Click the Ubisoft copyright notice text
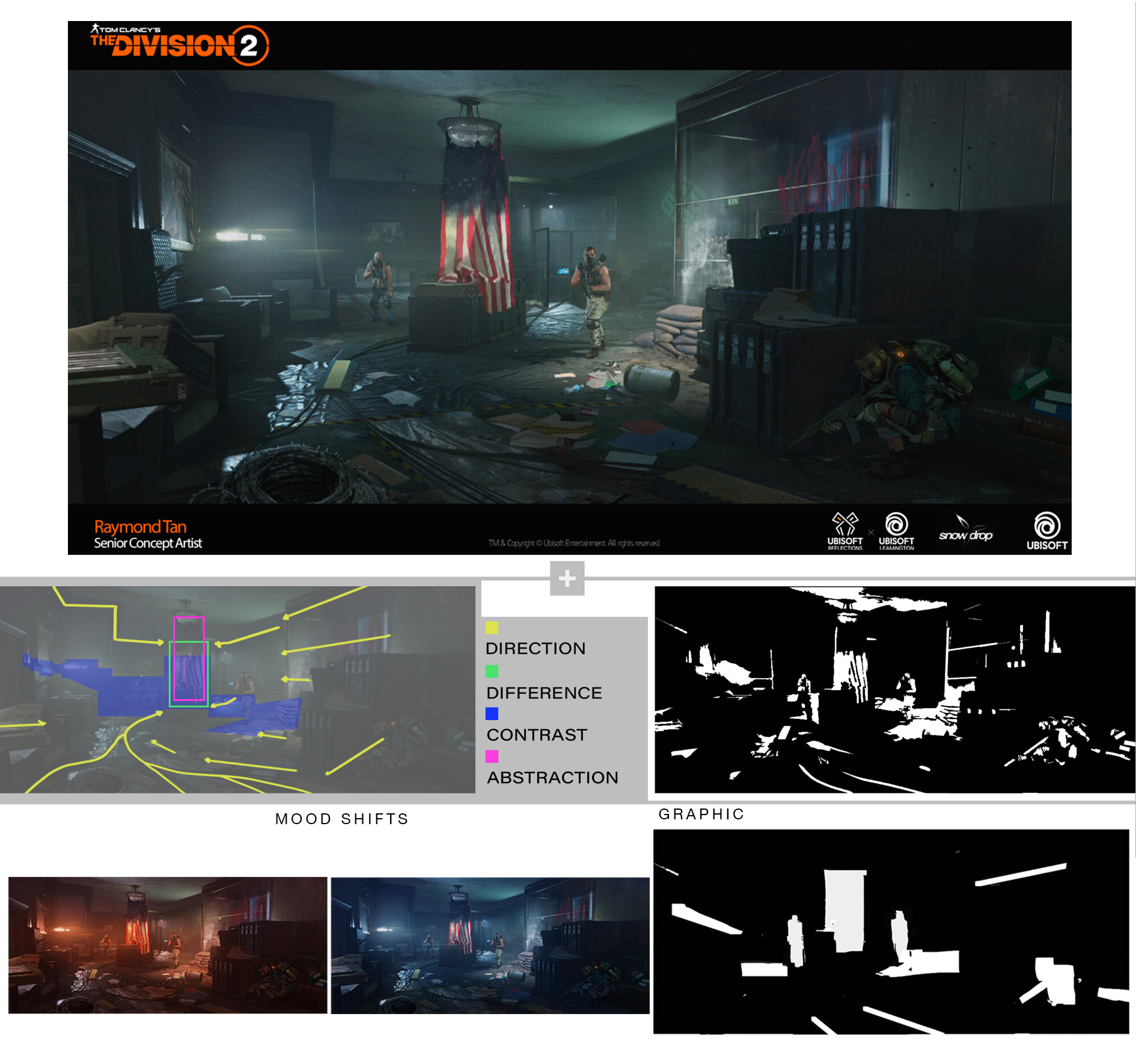The width and height of the screenshot is (1136, 1064). pos(573,543)
